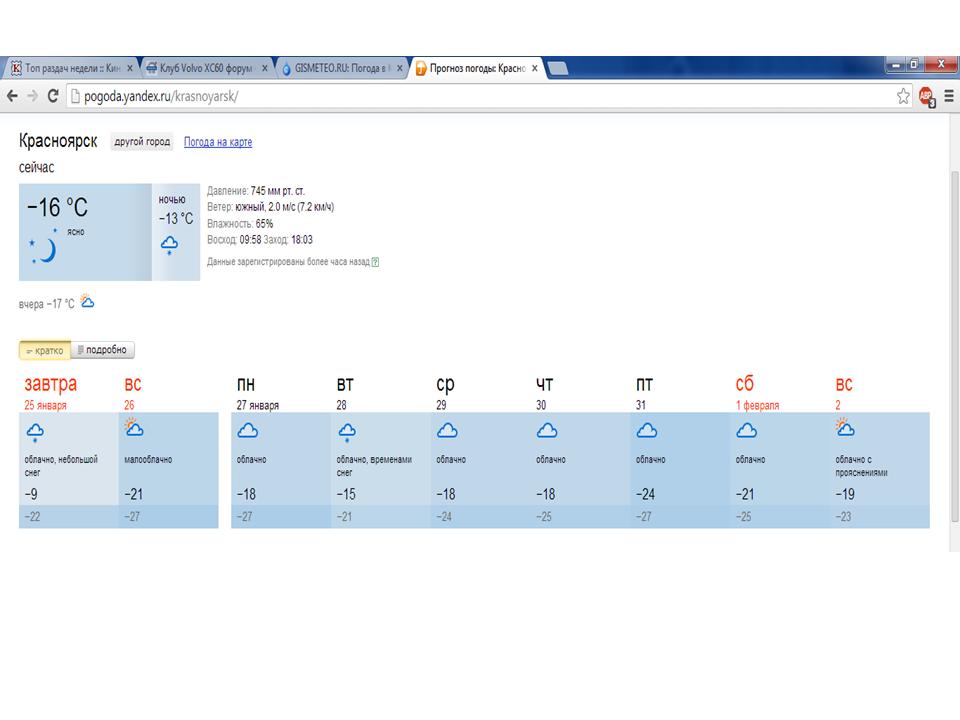This screenshot has height=720, width=960.
Task: Reload the page with the refresh icon
Action: pyautogui.click(x=52, y=96)
